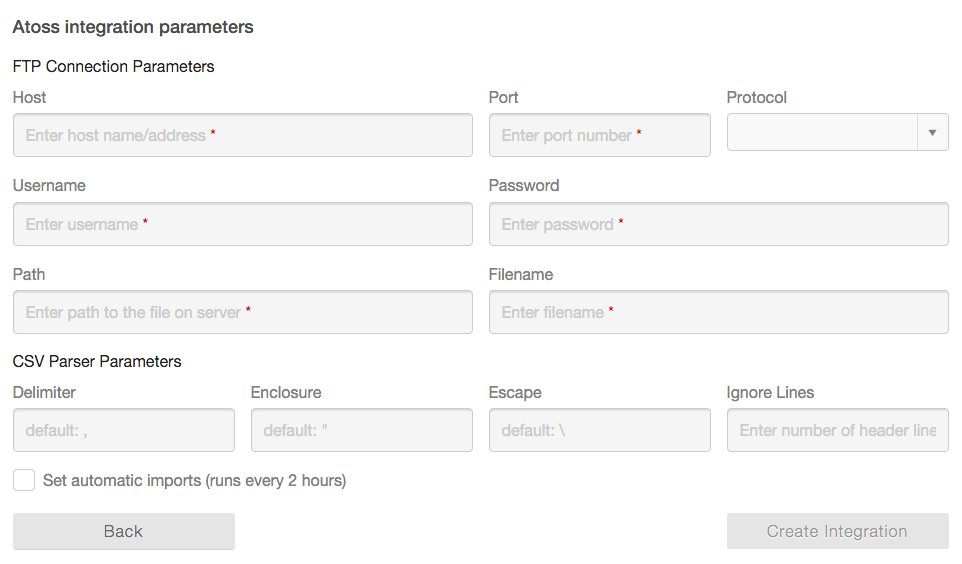
Task: Click the 'Set automatic imports' label text
Action: 194,481
